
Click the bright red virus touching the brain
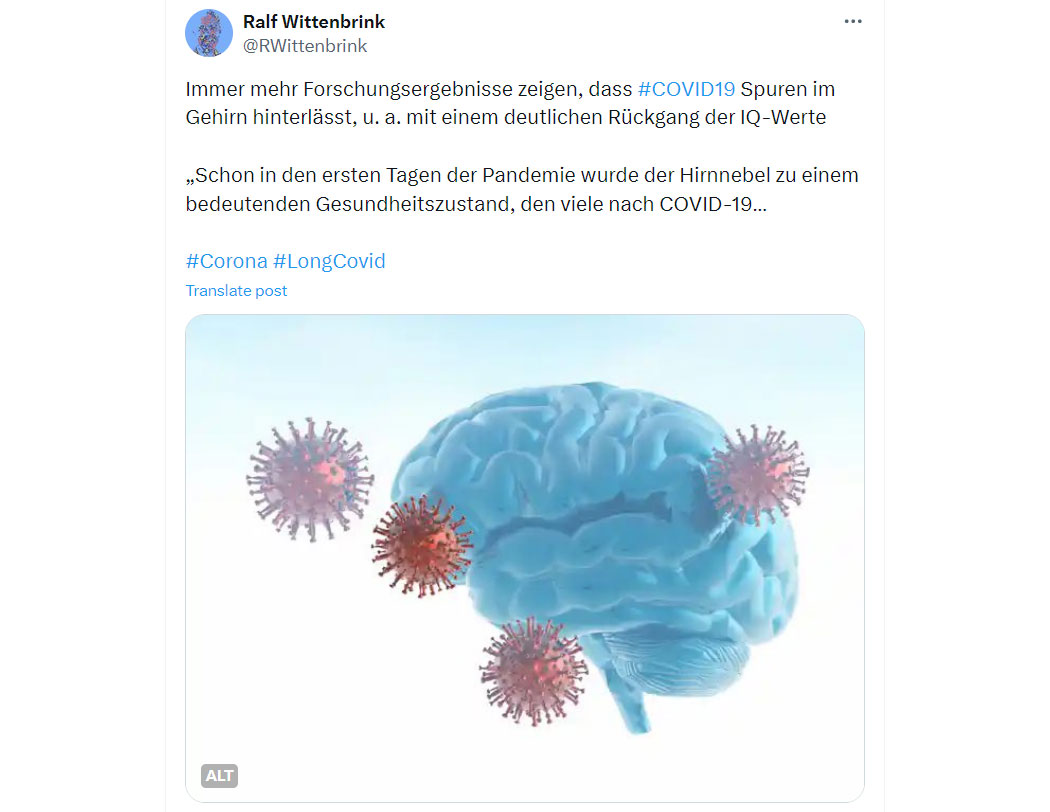[x=422, y=546]
